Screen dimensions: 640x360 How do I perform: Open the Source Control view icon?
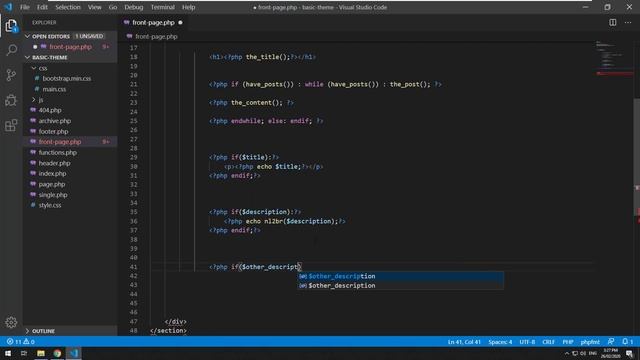pyautogui.click(x=11, y=75)
